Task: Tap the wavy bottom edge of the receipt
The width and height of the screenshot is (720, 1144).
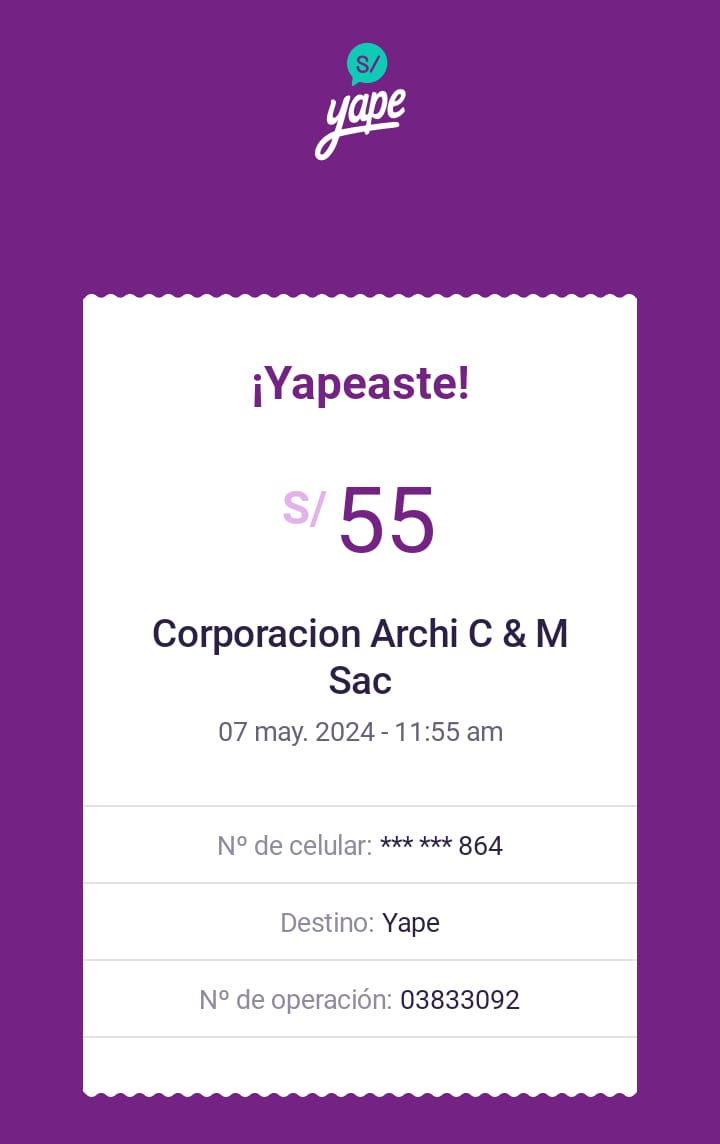Action: pyautogui.click(x=360, y=1091)
